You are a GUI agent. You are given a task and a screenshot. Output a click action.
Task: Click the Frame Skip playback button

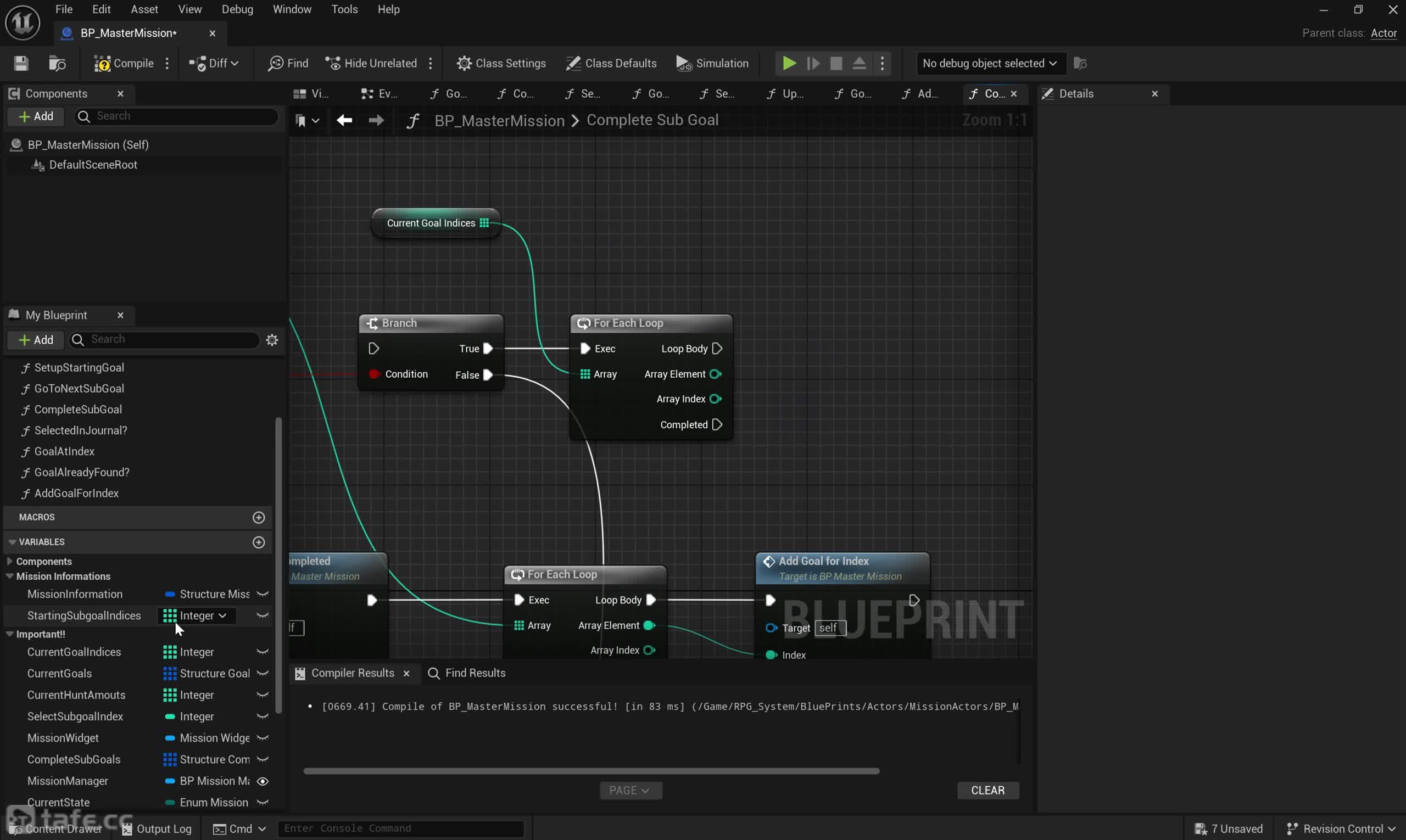tap(813, 63)
